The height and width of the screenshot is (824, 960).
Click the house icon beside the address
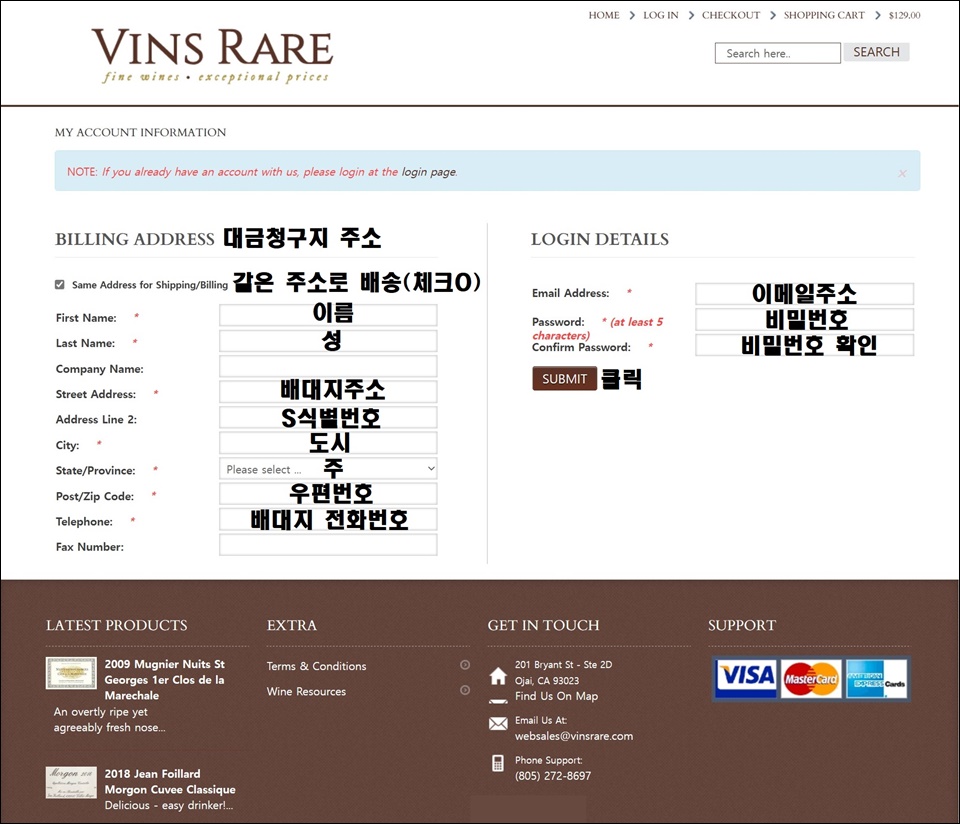(498, 676)
